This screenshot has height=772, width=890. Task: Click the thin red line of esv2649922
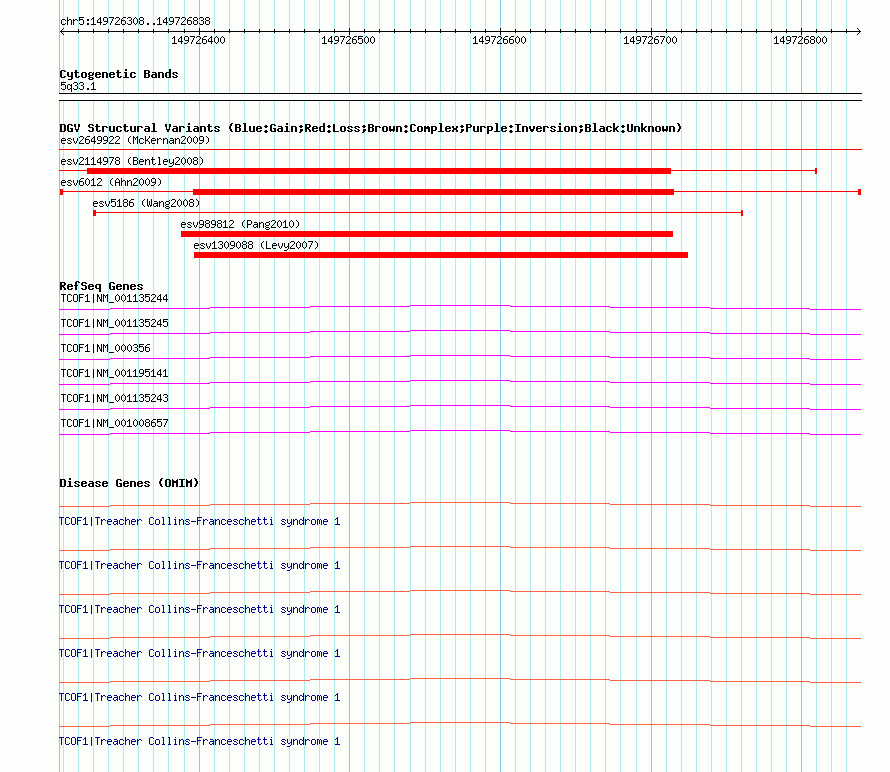click(460, 150)
